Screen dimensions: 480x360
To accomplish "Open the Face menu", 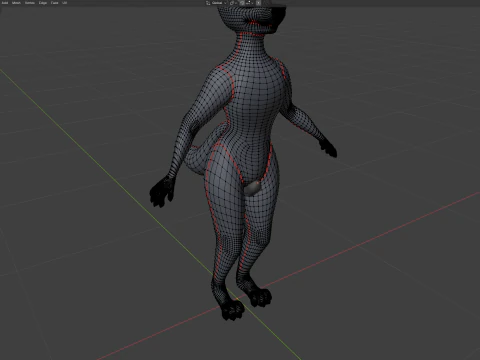I will [x=55, y=3].
